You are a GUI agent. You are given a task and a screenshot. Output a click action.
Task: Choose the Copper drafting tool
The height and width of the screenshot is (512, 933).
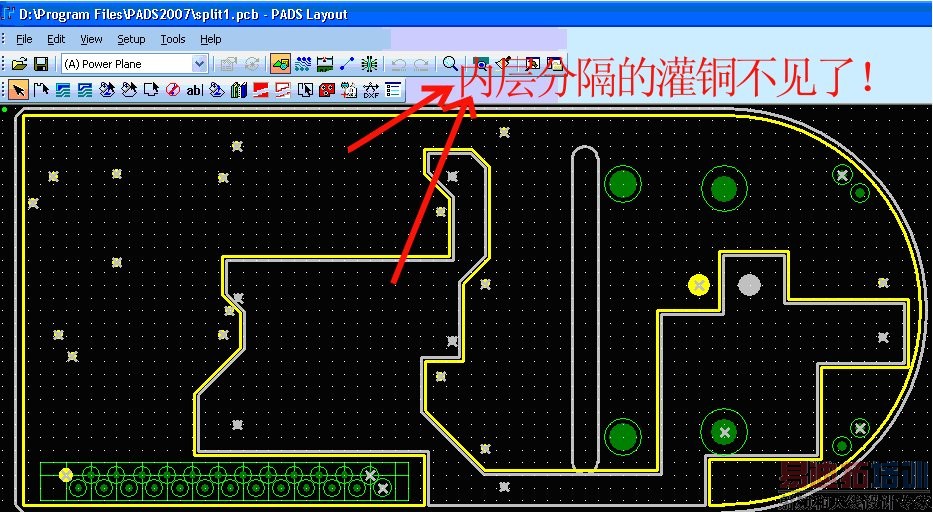click(63, 90)
